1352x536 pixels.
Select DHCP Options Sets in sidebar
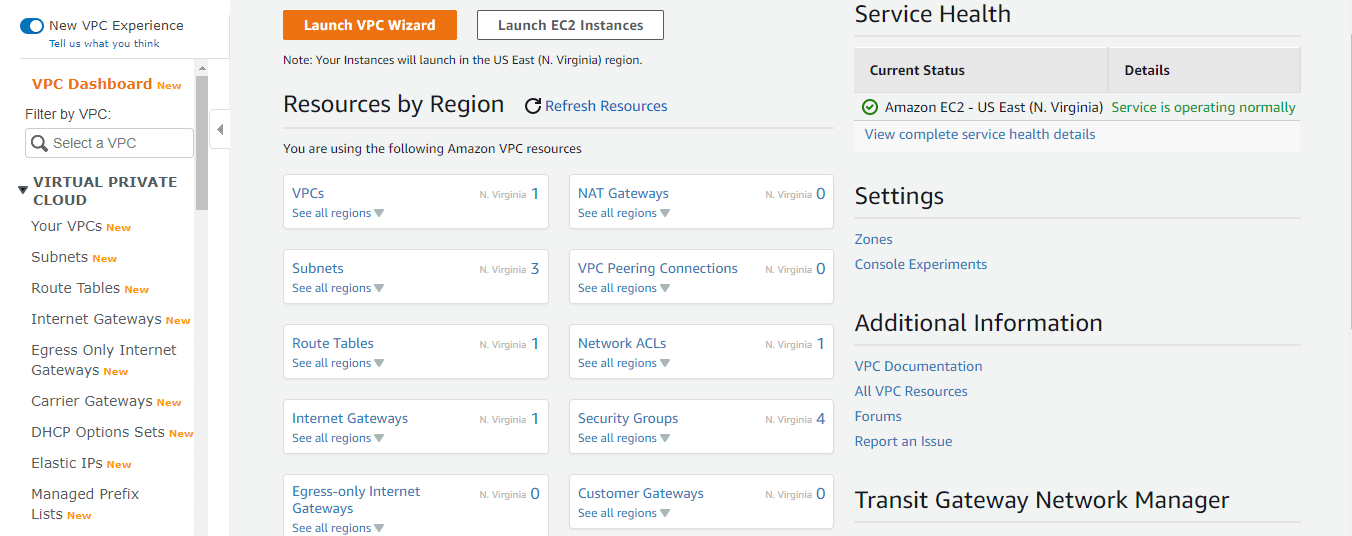coord(97,432)
